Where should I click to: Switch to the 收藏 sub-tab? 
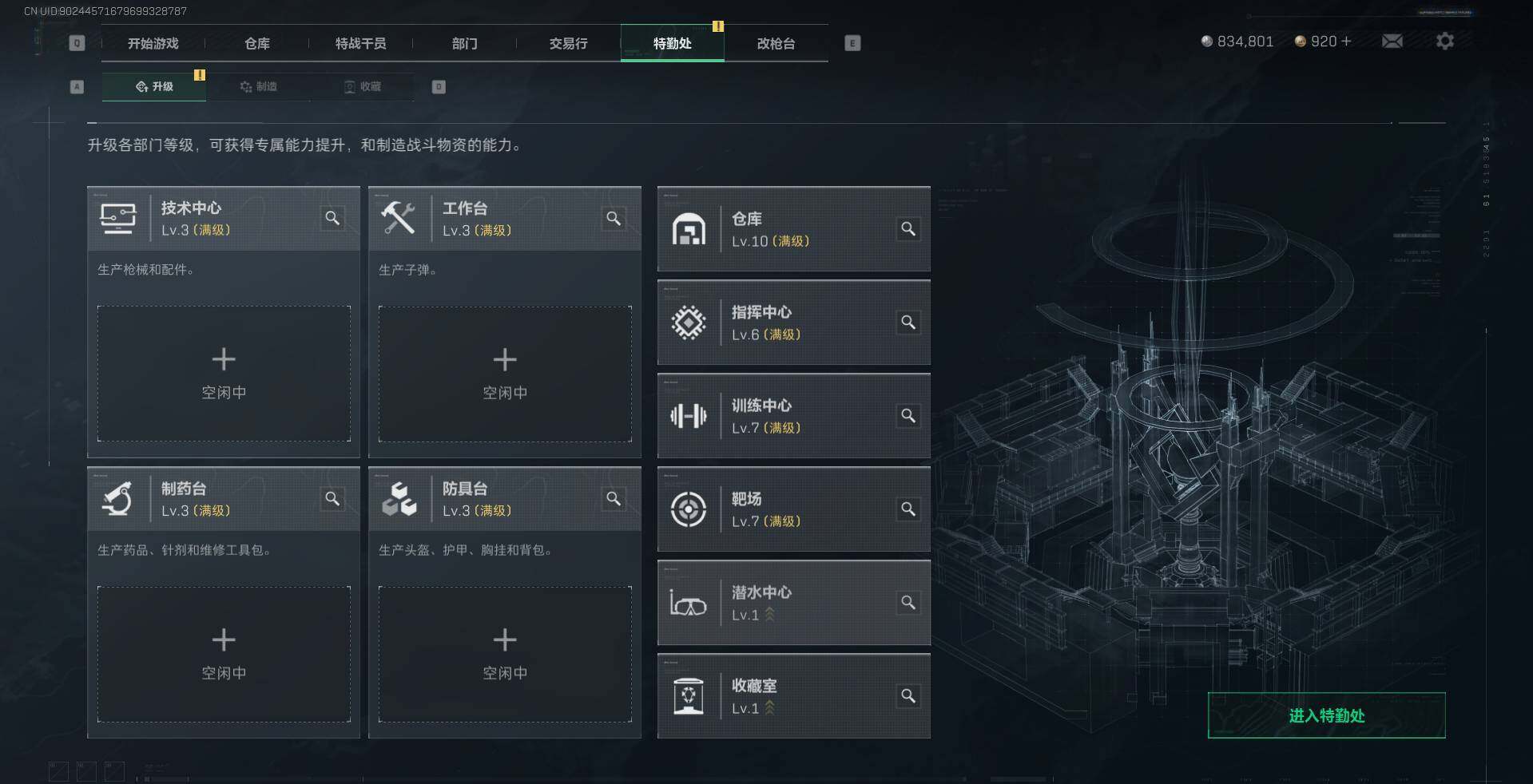click(363, 86)
